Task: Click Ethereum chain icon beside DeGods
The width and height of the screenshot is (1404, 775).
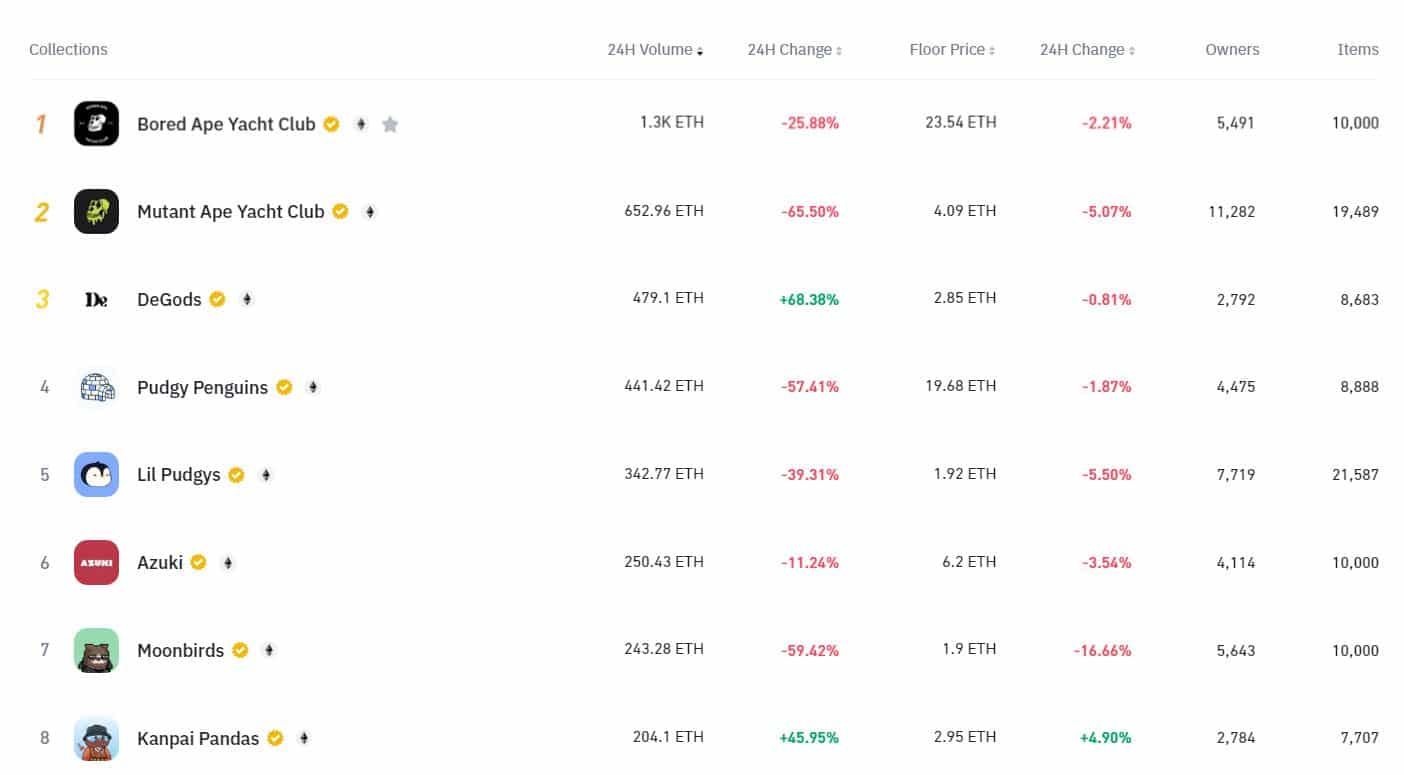Action: point(246,299)
